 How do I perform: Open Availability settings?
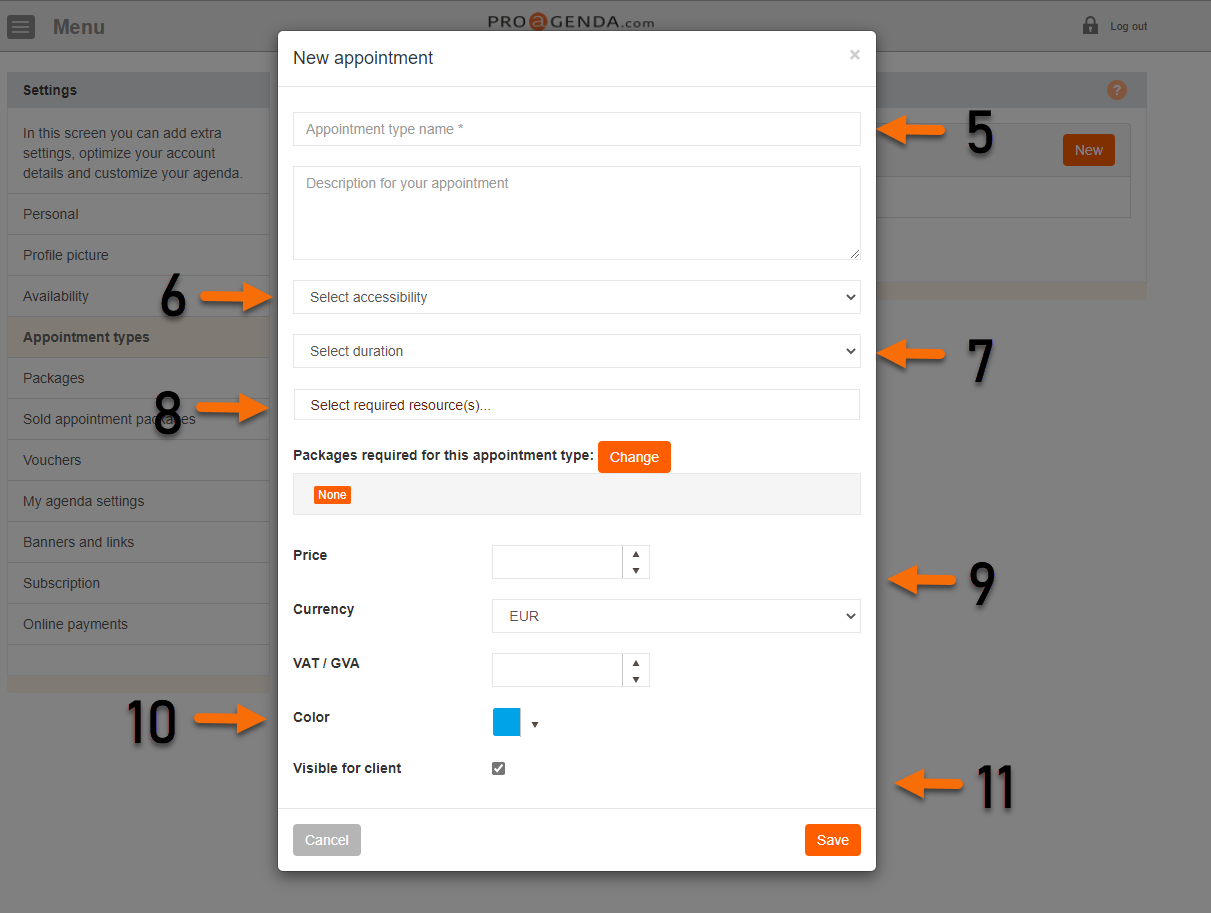point(138,296)
